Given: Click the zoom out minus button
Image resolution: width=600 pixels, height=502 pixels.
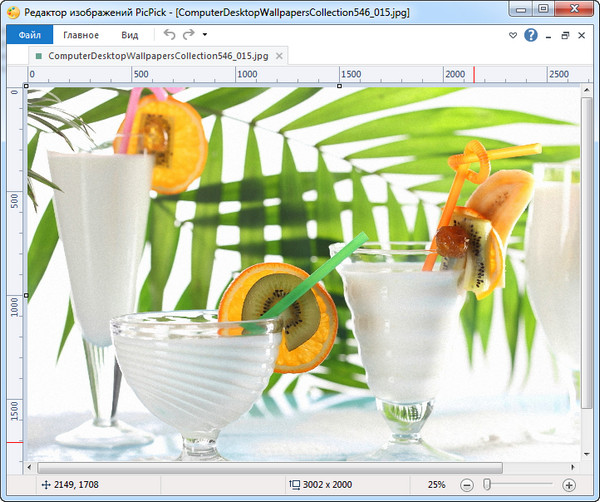Looking at the screenshot, I should tap(468, 484).
